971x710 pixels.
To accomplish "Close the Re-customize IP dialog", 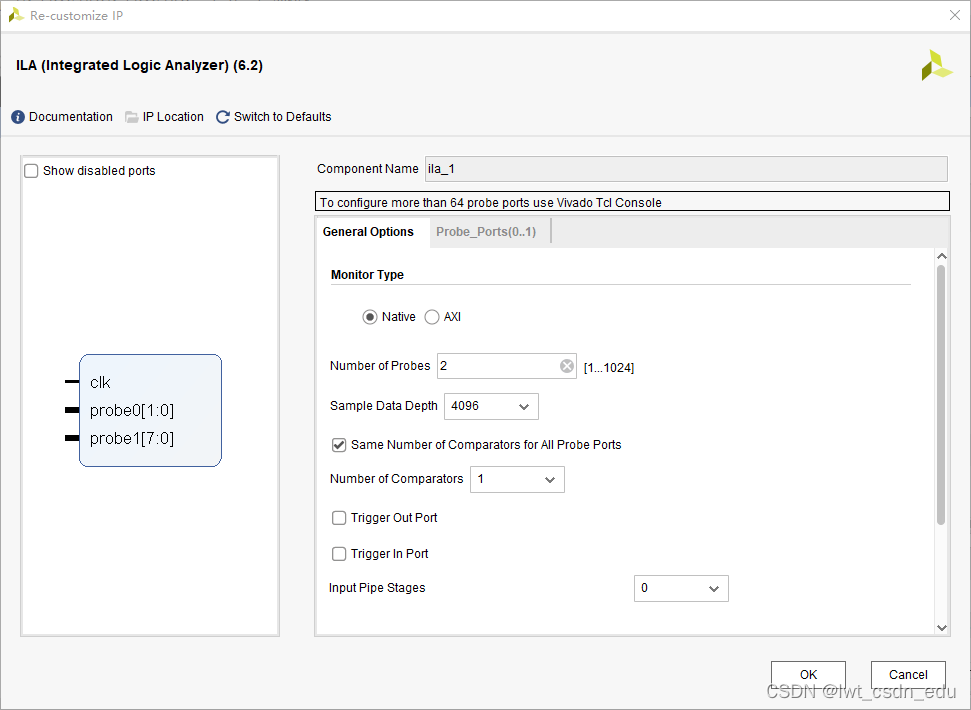I will pos(955,15).
